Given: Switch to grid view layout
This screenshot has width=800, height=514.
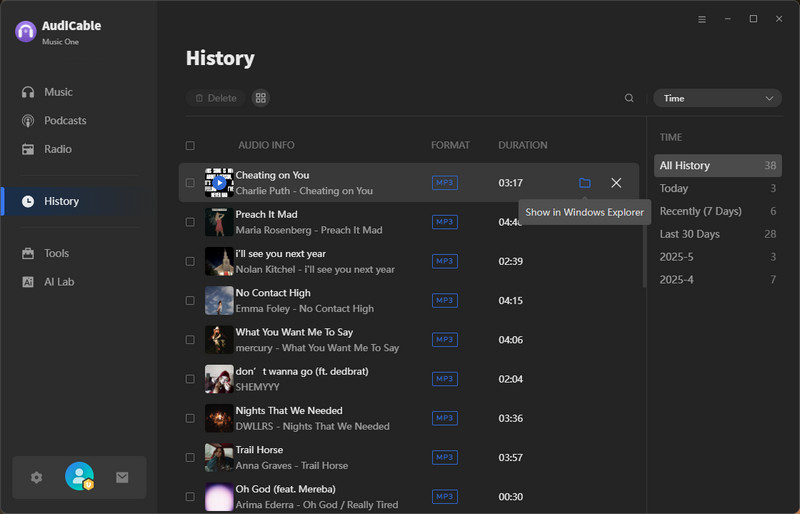Looking at the screenshot, I should 261,98.
